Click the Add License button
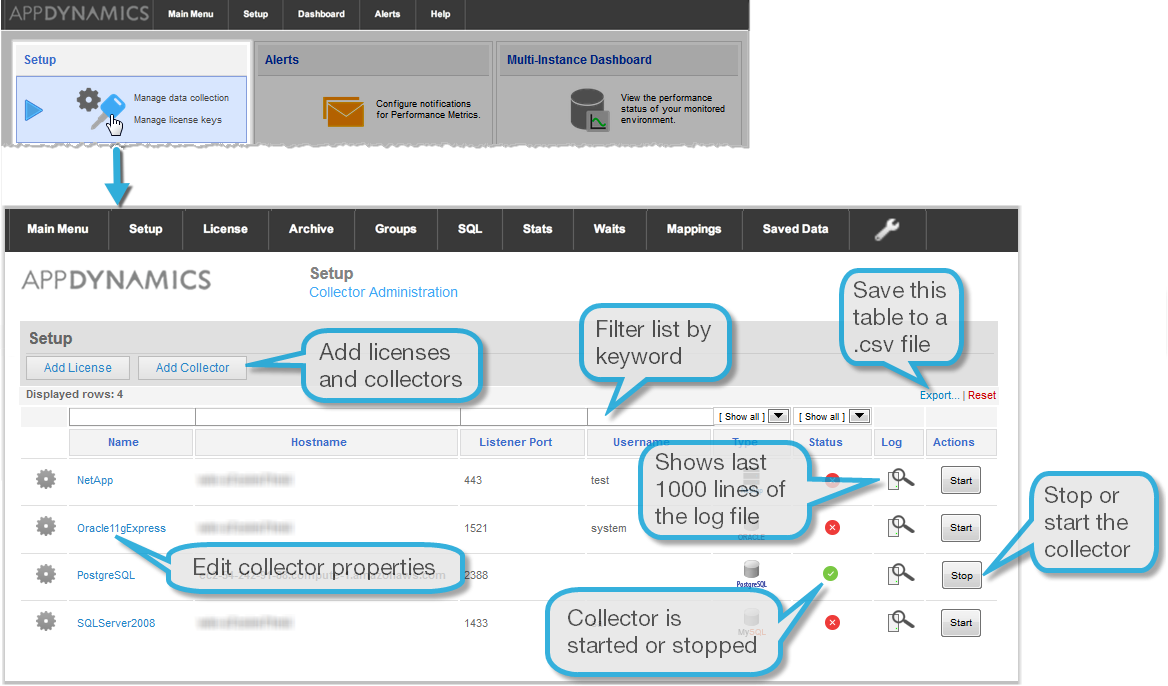The width and height of the screenshot is (1168, 686). tap(77, 368)
